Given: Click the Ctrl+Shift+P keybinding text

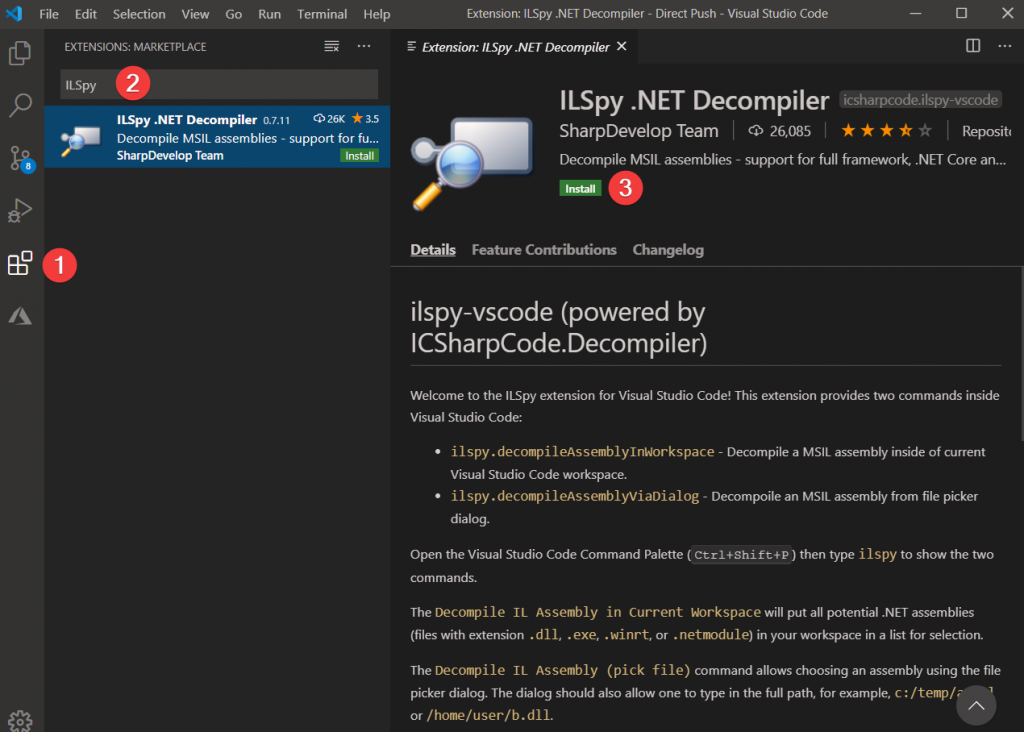Looking at the screenshot, I should [741, 555].
